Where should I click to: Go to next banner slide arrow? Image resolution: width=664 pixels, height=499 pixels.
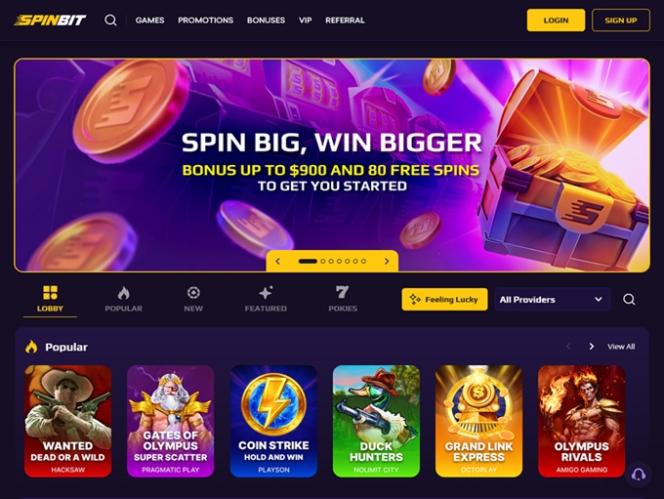[387, 261]
